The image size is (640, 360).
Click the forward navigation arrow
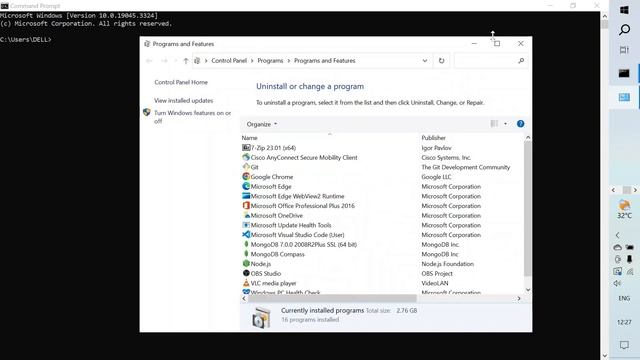[164, 61]
